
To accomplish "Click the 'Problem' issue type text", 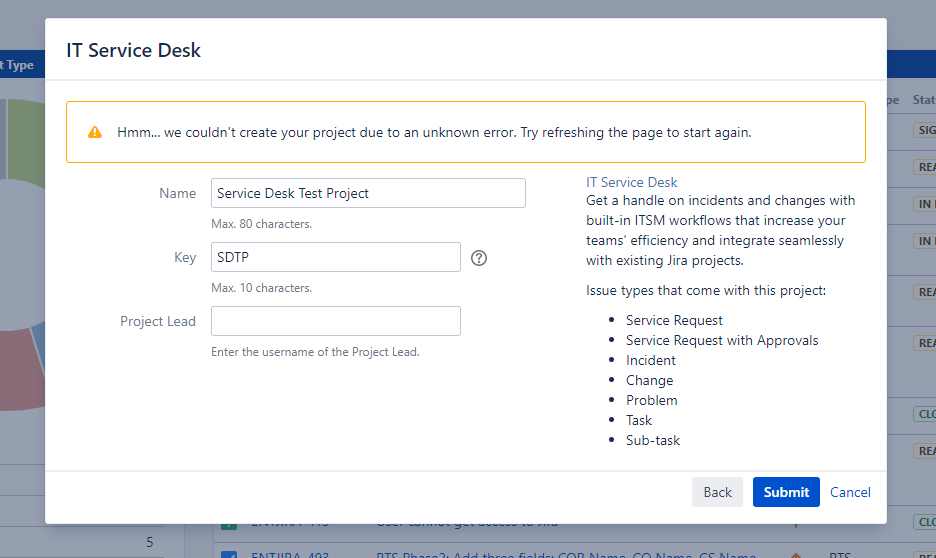I will coord(651,400).
